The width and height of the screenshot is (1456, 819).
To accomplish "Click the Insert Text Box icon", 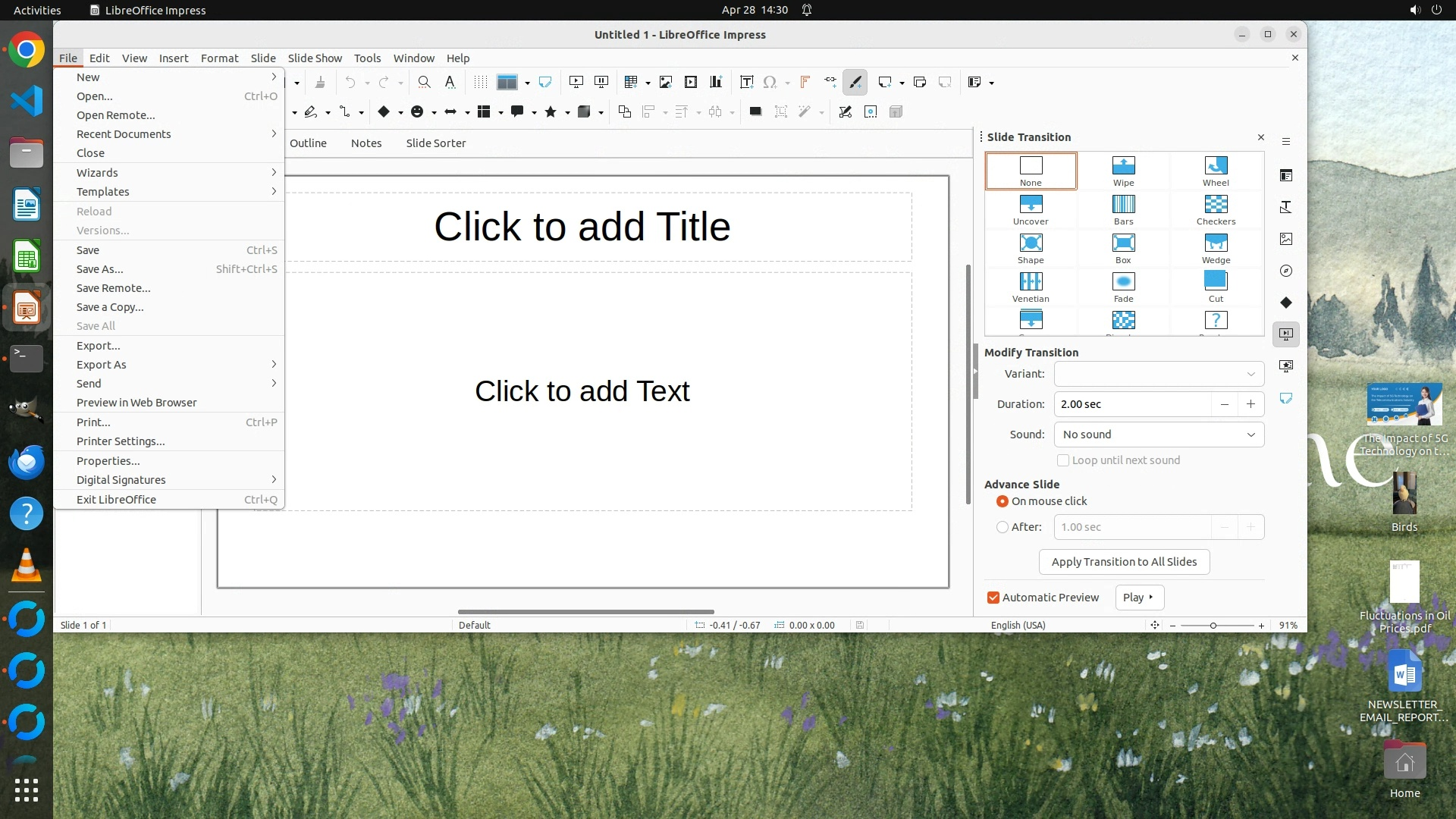I will [746, 82].
